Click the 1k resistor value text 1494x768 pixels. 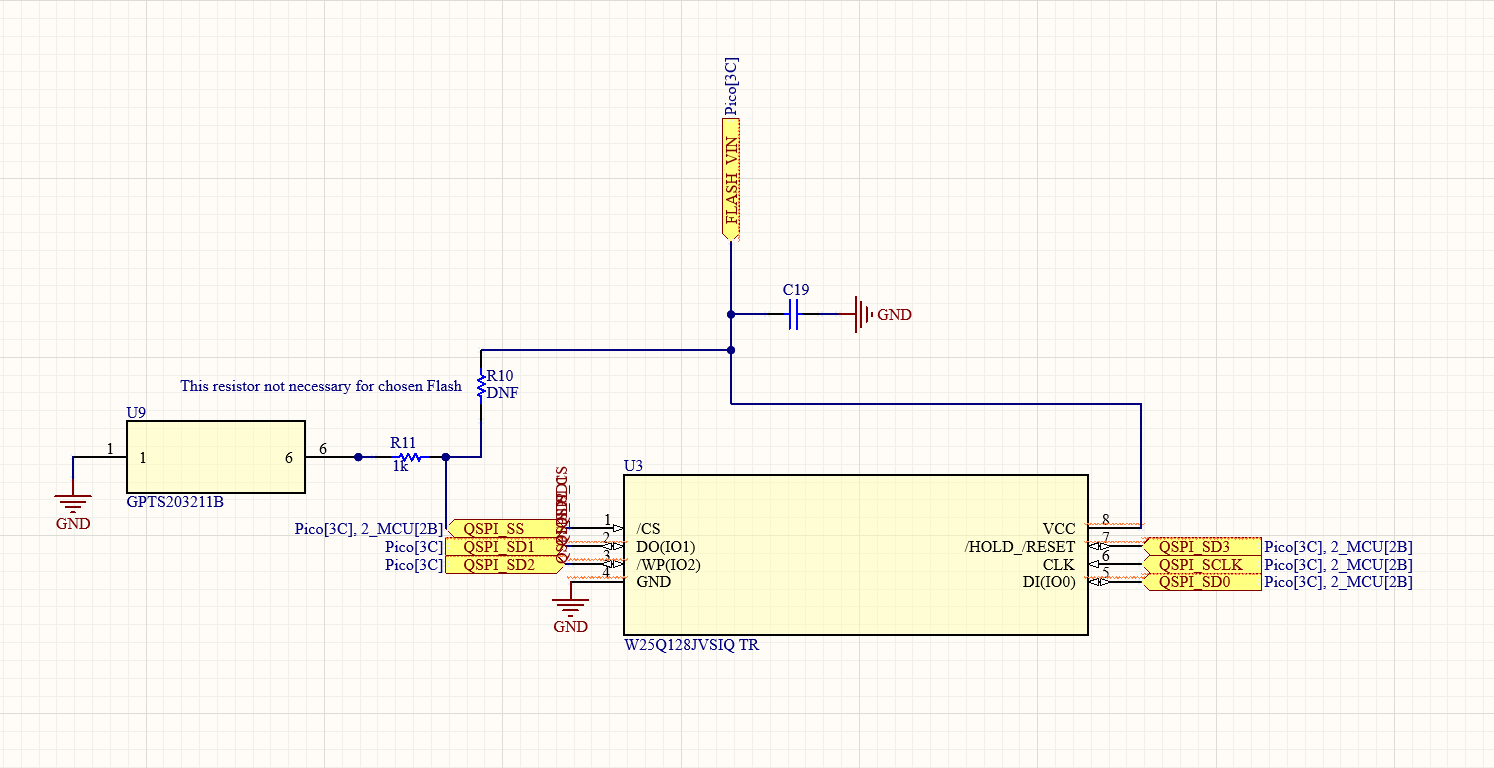pos(401,466)
